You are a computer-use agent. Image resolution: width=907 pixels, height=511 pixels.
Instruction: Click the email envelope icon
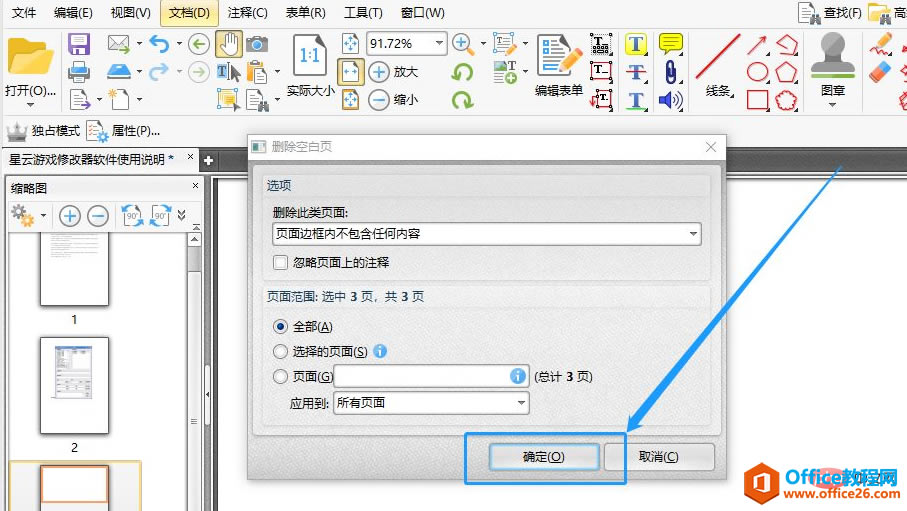[x=119, y=43]
